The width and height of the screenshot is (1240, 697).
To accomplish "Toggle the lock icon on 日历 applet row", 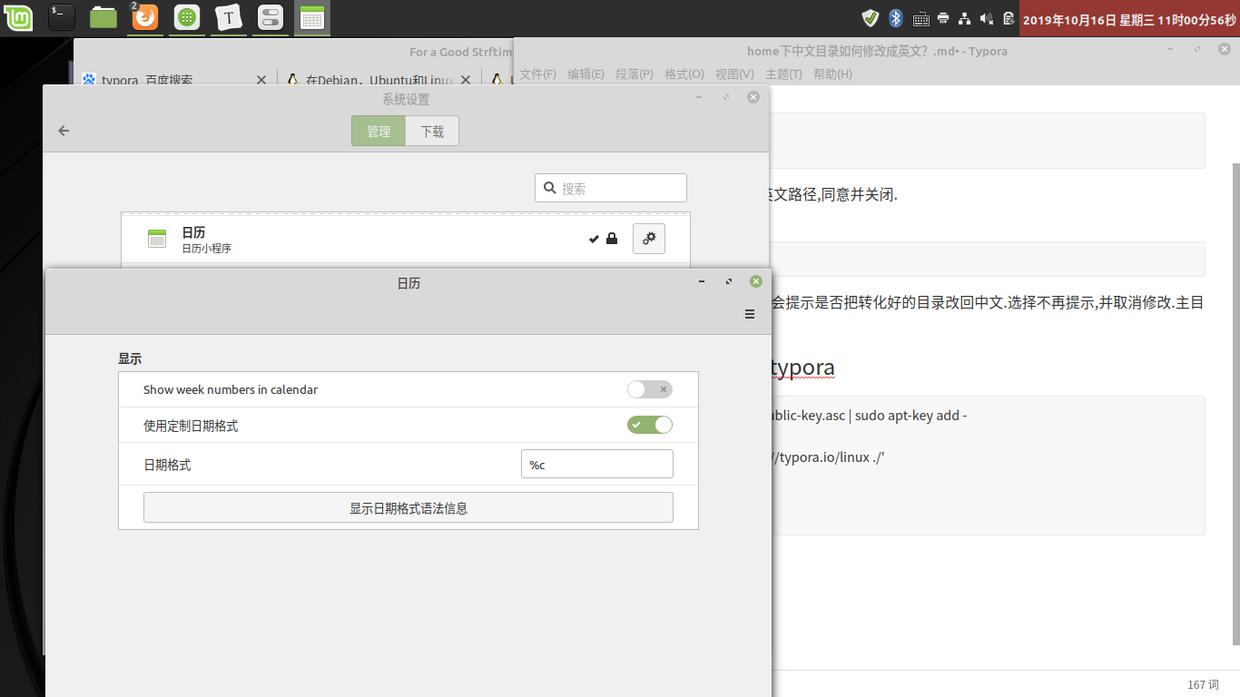I will pyautogui.click(x=611, y=239).
